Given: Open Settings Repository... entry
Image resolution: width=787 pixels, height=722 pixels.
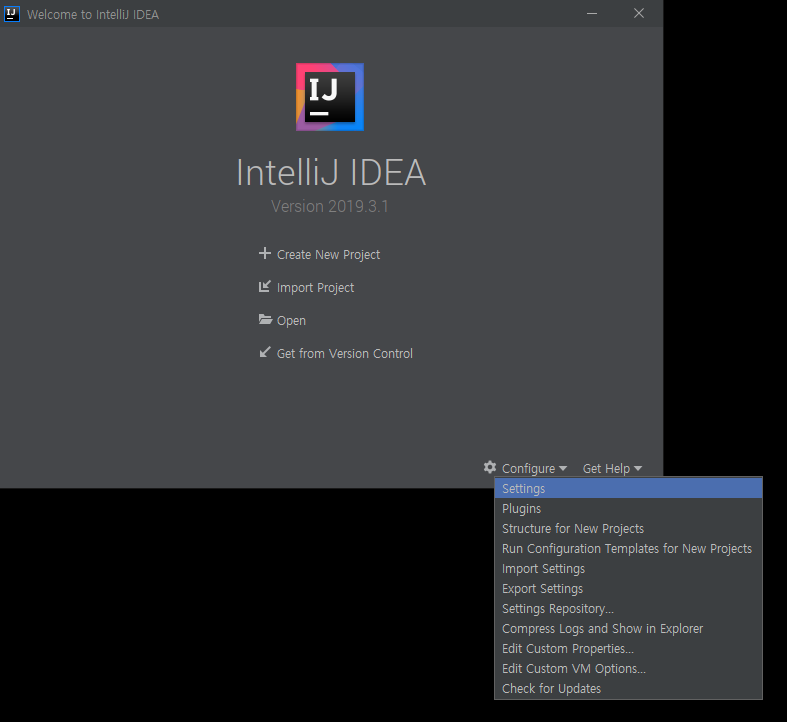Looking at the screenshot, I should pyautogui.click(x=628, y=609).
